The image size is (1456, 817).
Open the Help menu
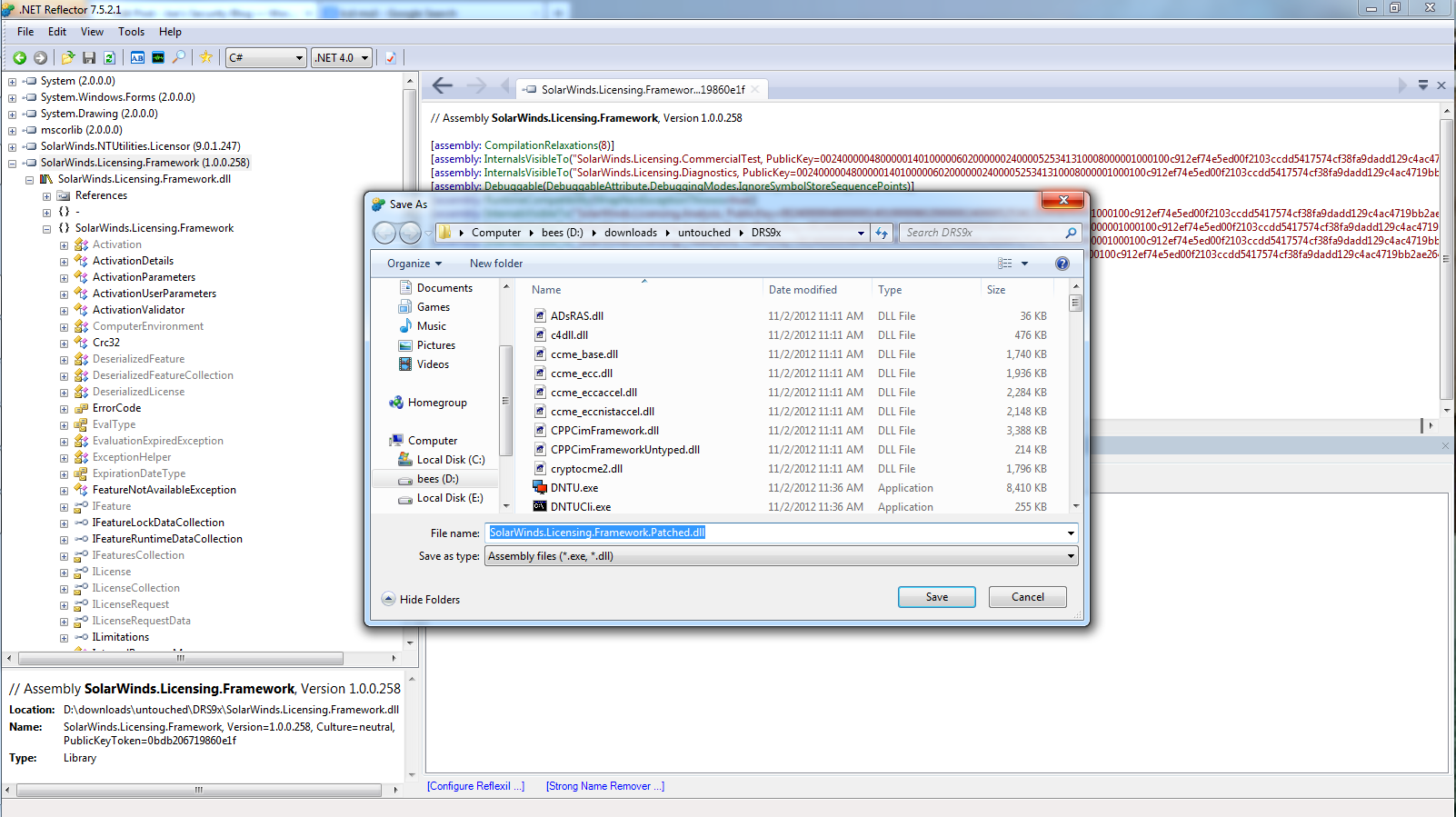[x=170, y=32]
